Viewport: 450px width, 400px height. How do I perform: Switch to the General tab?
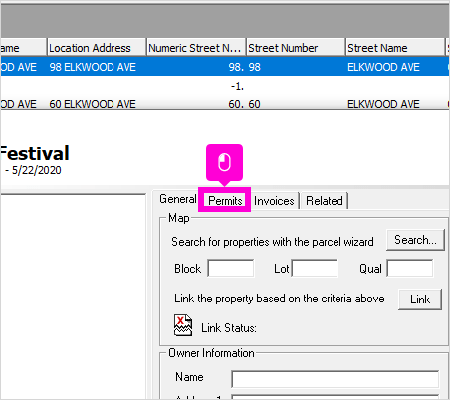pos(178,199)
